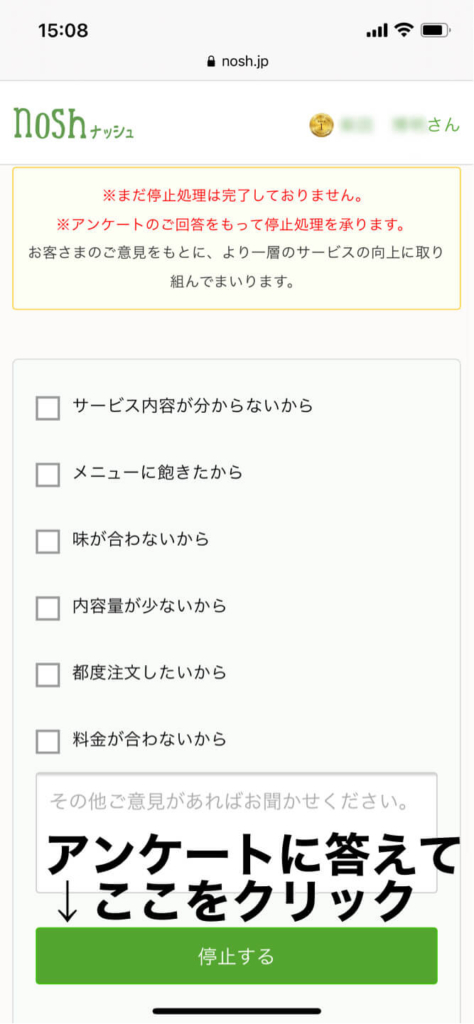Tap the nosh logo in the header
This screenshot has width=474, height=1024.
[74, 121]
